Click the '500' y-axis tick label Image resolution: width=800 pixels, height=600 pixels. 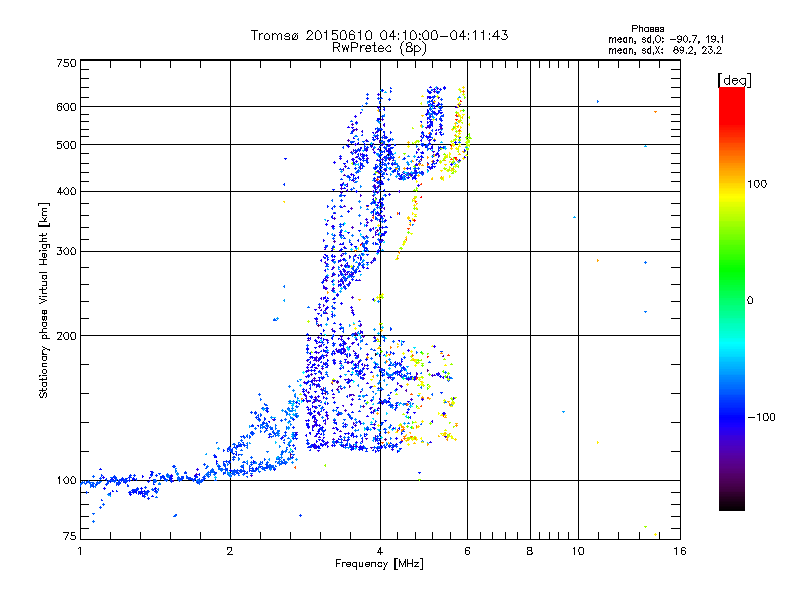[66, 145]
